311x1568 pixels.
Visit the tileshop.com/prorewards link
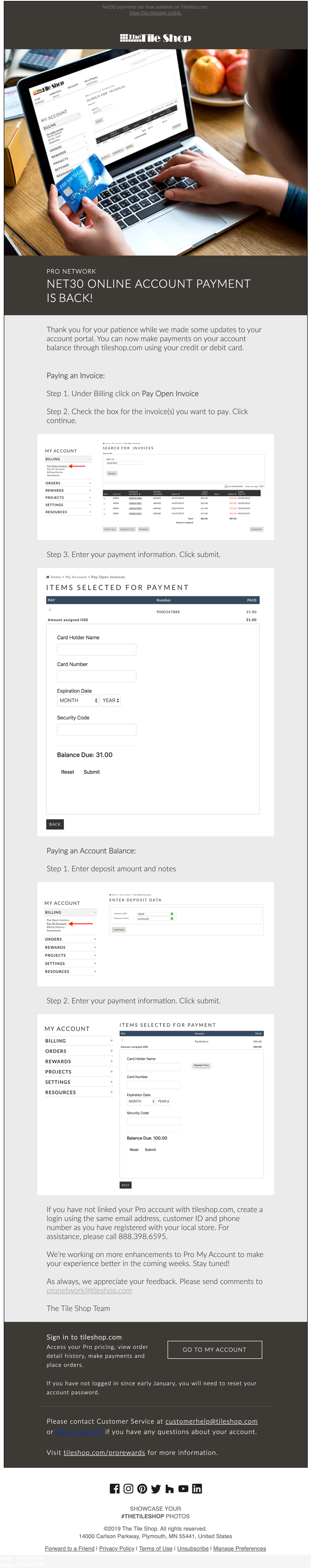104,1452
